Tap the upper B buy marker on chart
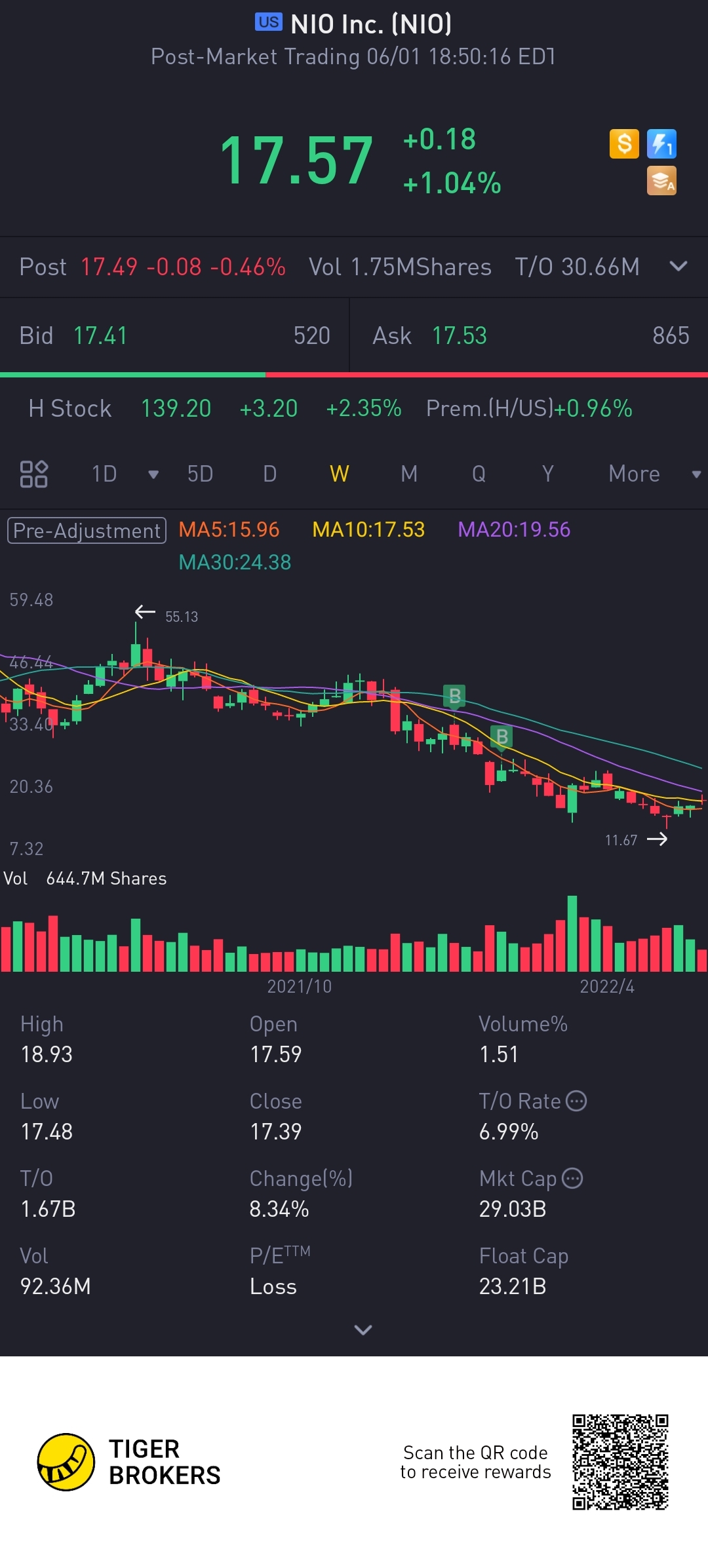 pyautogui.click(x=454, y=696)
